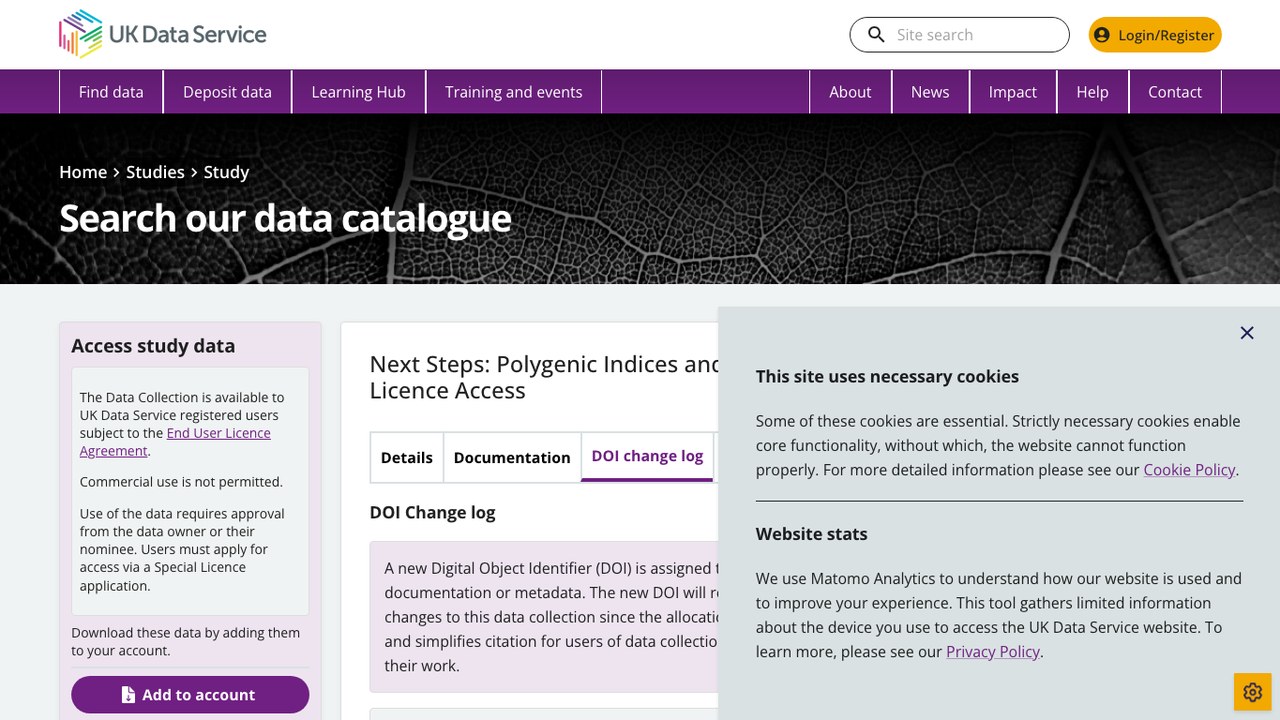This screenshot has height=720, width=1280.
Task: Go to the Home breadcrumb
Action: (x=83, y=172)
